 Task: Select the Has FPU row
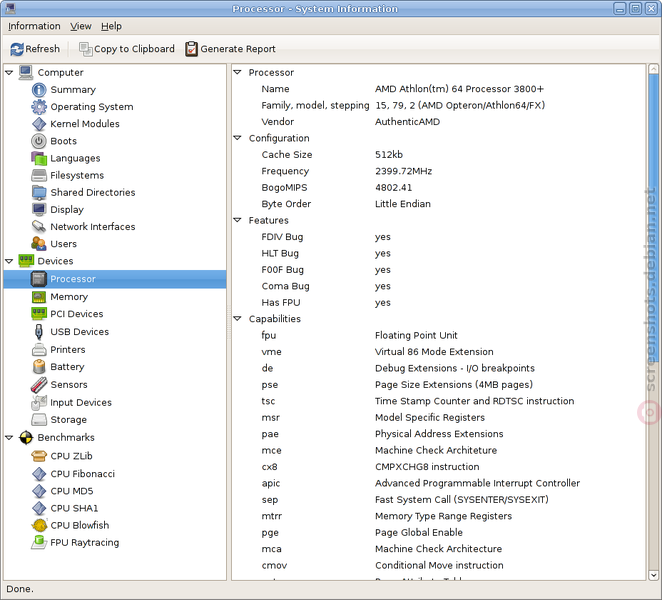(438, 302)
